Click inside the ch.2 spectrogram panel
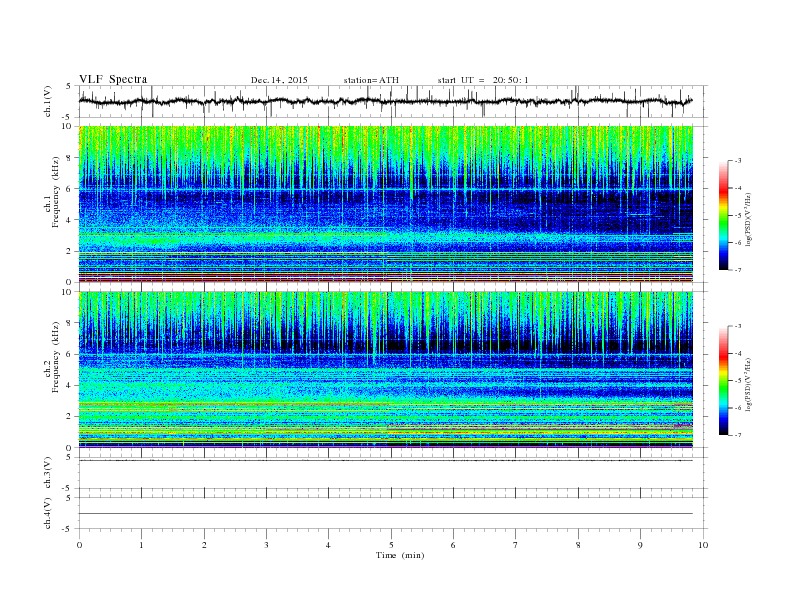The image size is (792, 612). click(386, 370)
